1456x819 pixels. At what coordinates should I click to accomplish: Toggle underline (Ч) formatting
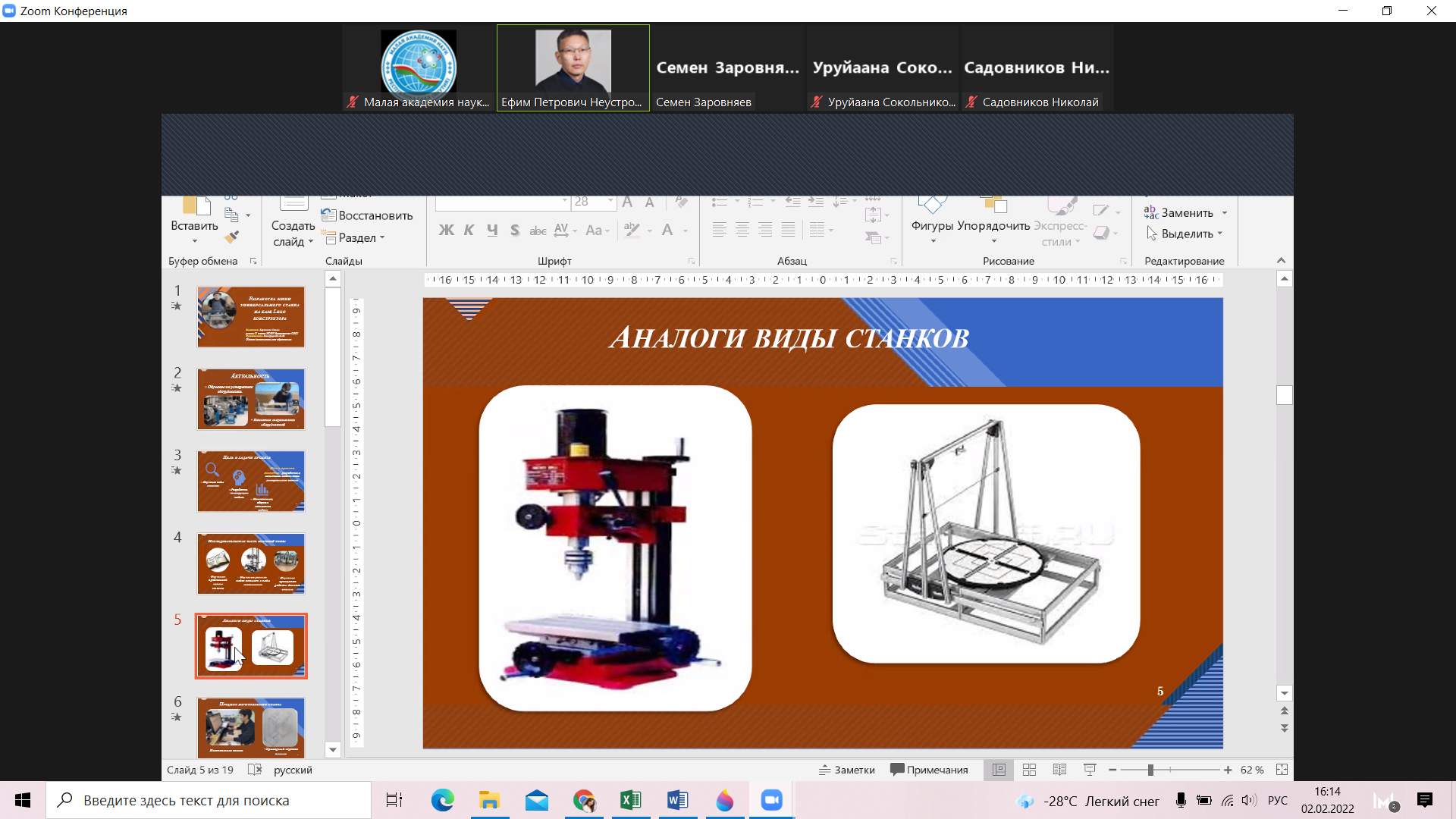(x=492, y=230)
